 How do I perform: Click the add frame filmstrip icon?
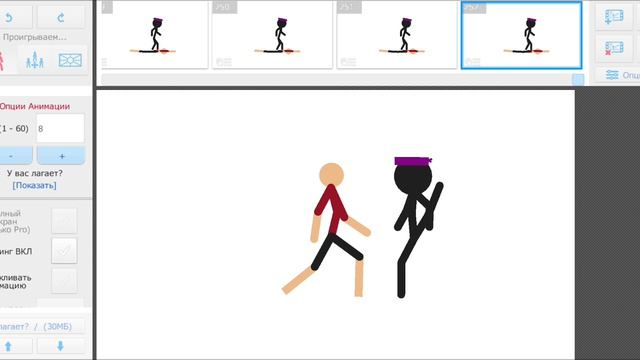point(614,17)
